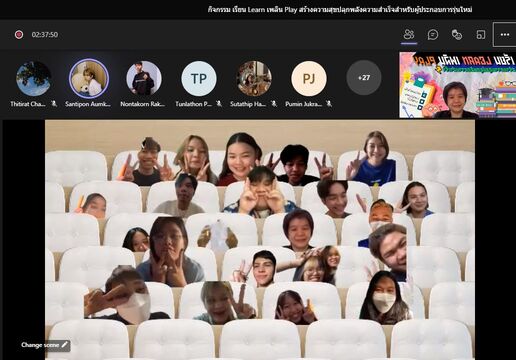Screen dimensions: 516x360
Task: Select Sutathip Ha... participant avatar
Action: click(254, 78)
